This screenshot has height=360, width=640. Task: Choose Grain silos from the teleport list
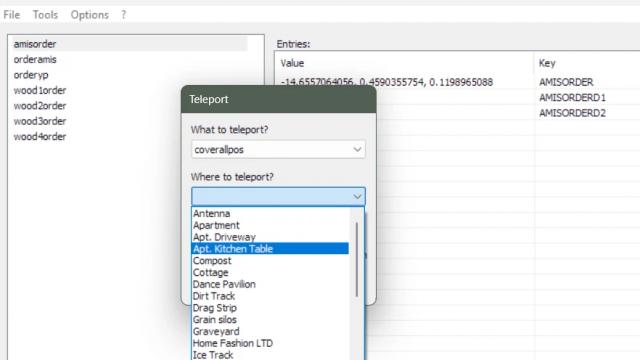270,320
